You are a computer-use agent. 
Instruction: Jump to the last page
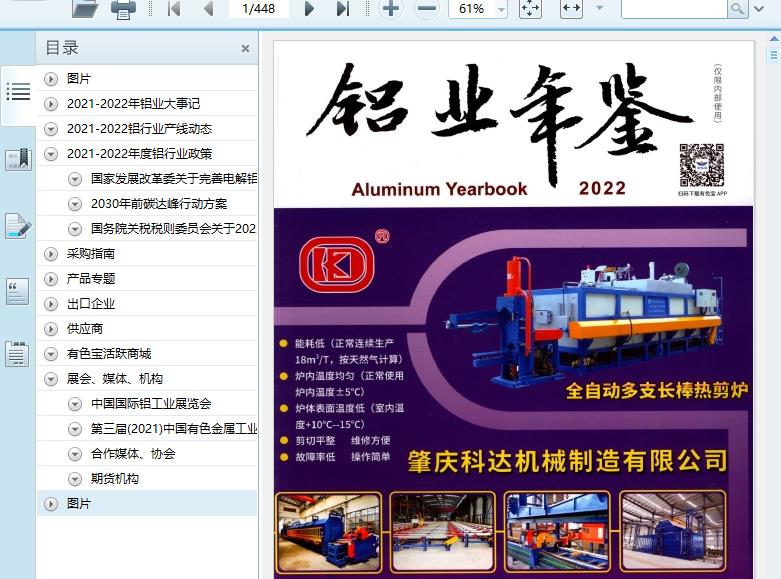[x=343, y=8]
